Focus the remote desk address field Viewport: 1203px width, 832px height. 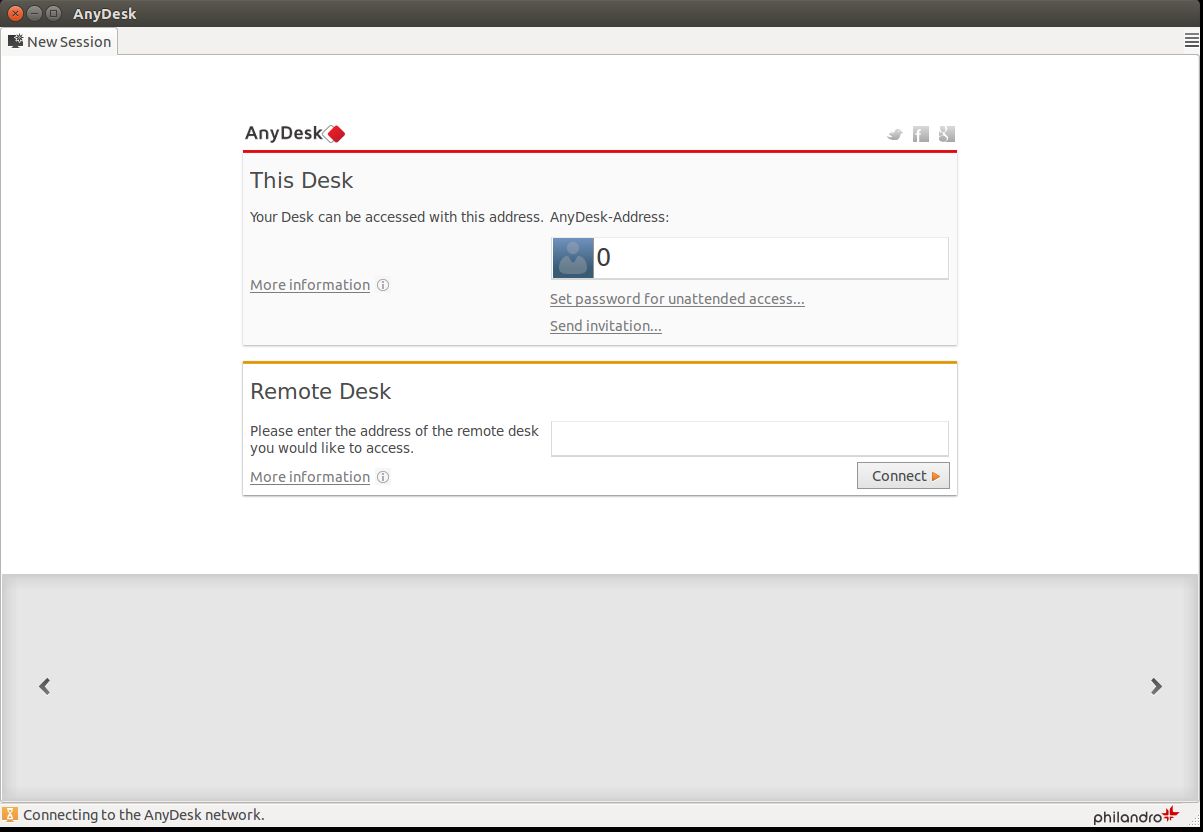[750, 438]
